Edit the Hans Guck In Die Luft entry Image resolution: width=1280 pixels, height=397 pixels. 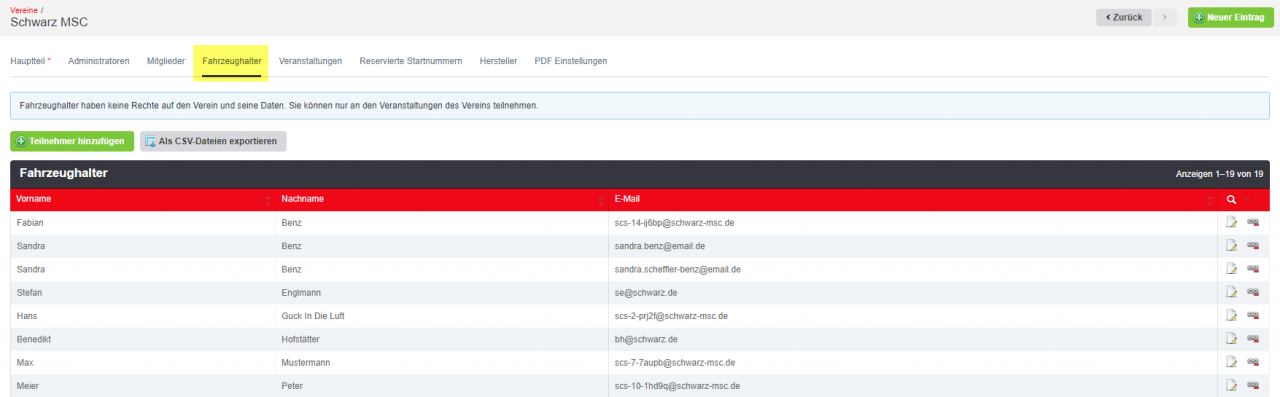(1232, 315)
